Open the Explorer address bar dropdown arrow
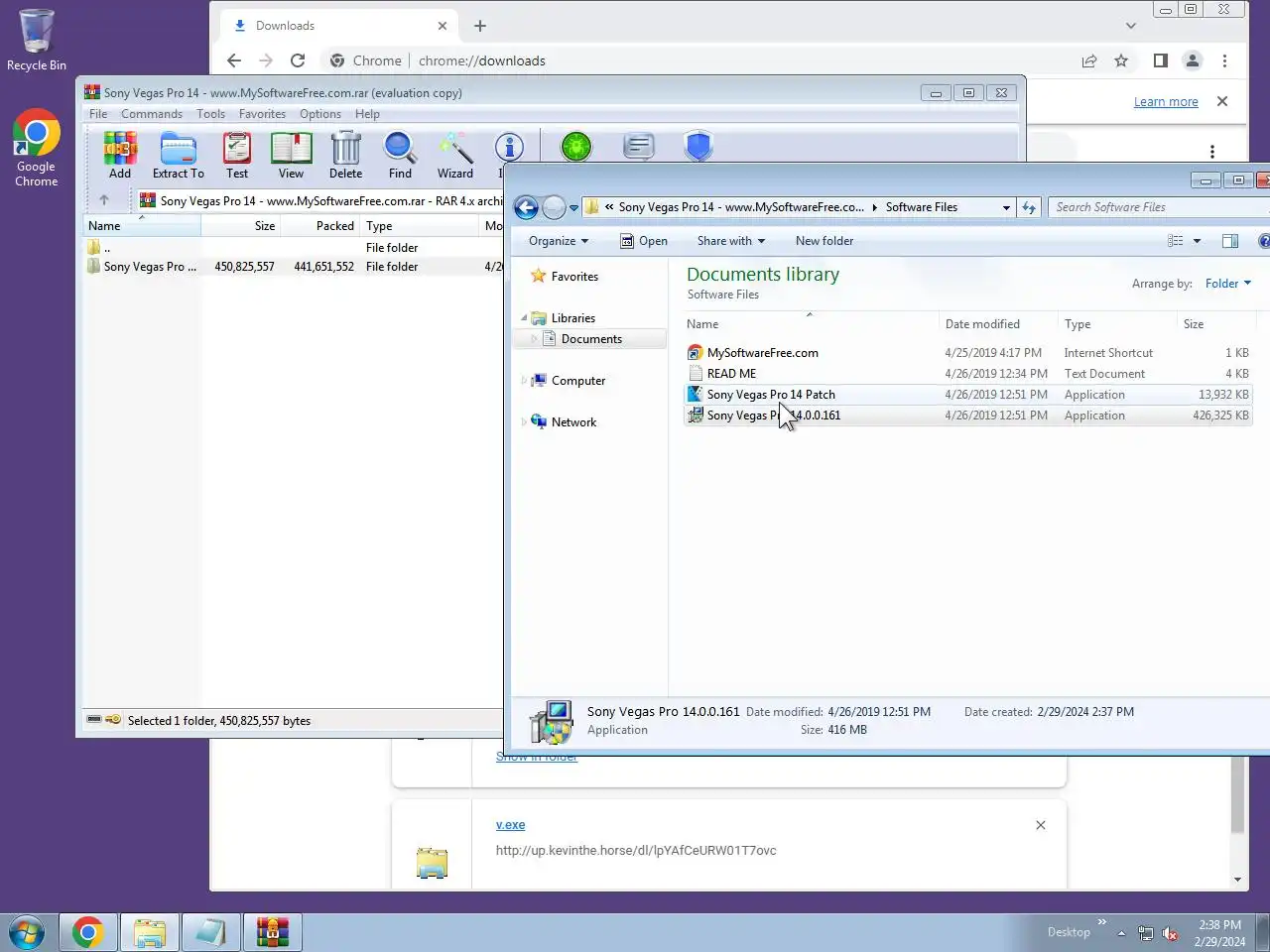The width and height of the screenshot is (1270, 952). [x=1006, y=207]
